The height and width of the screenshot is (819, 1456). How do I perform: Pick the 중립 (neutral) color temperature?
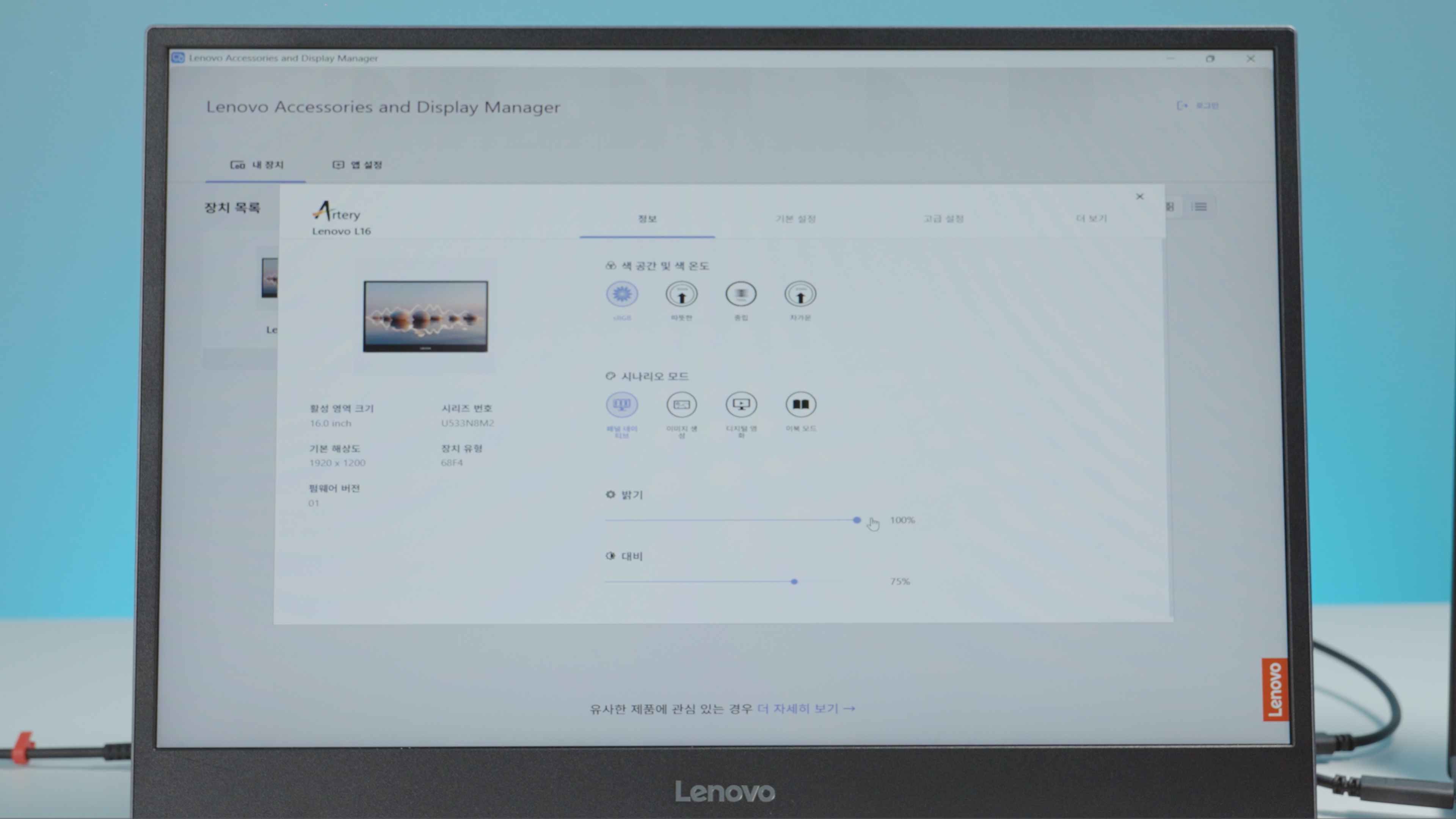(x=741, y=294)
